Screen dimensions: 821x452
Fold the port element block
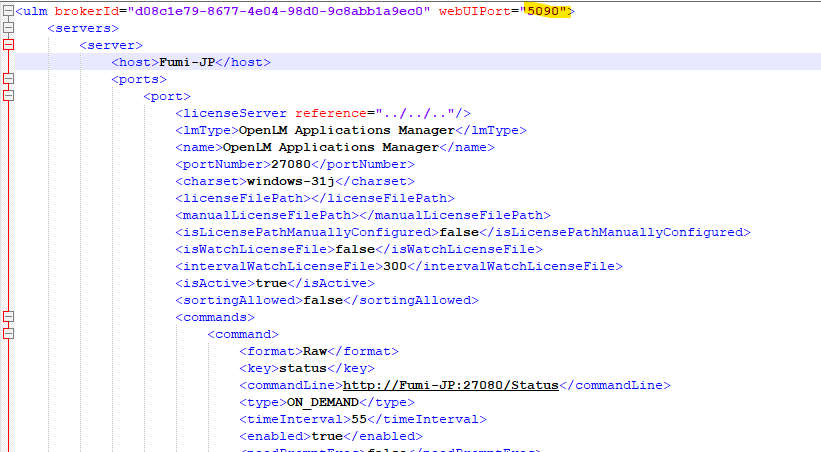click(9, 96)
